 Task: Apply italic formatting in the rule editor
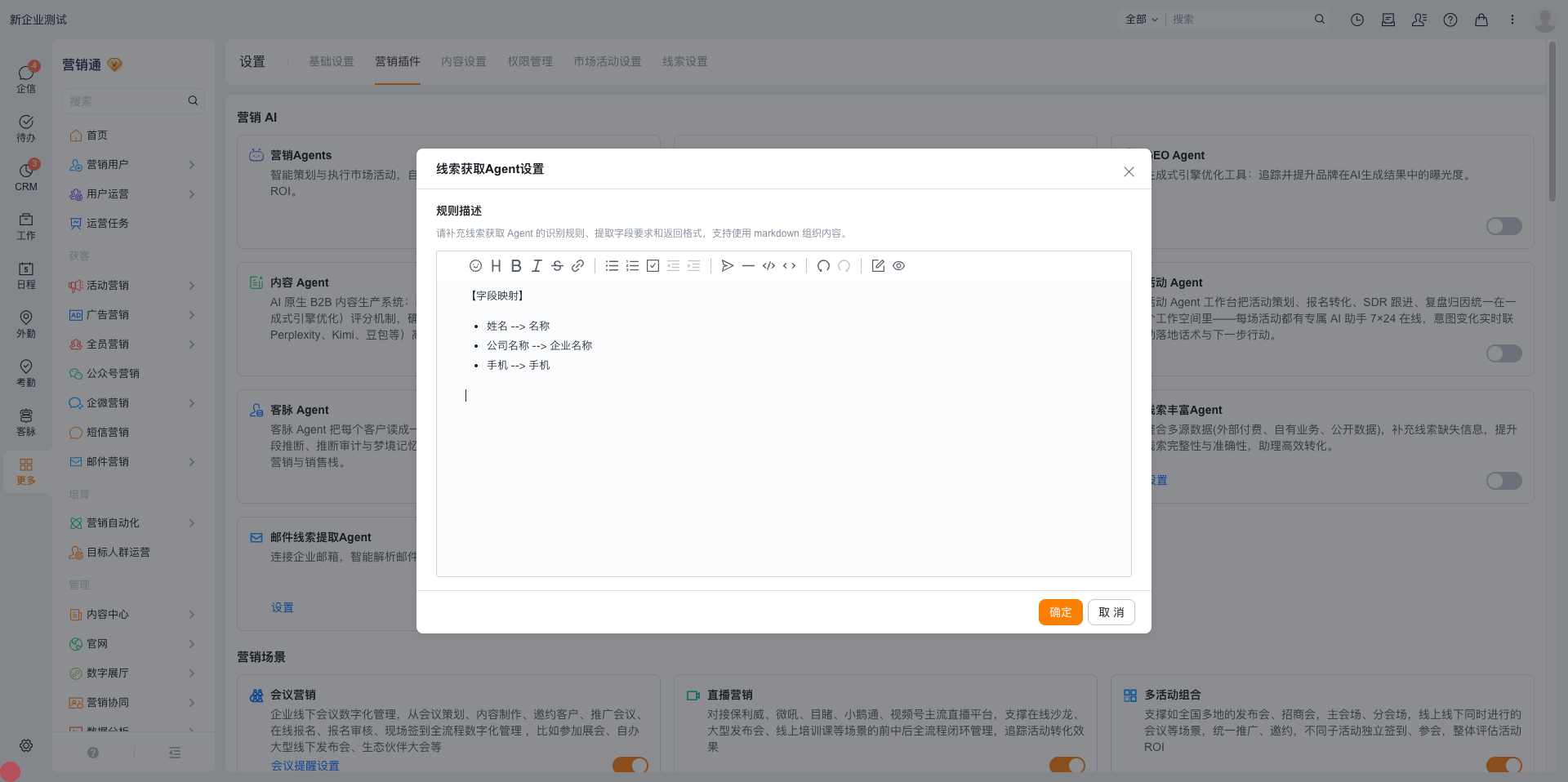(x=537, y=266)
